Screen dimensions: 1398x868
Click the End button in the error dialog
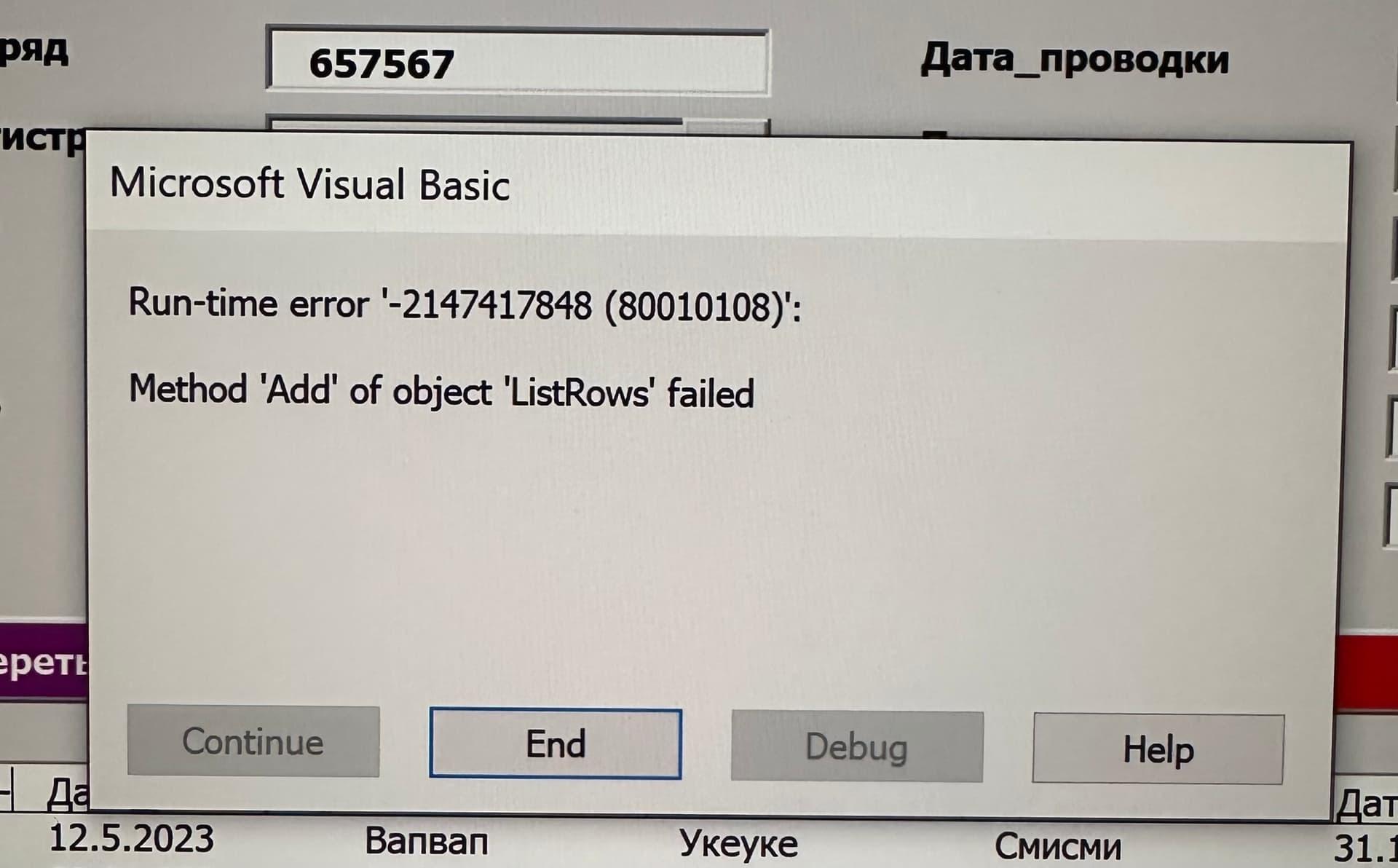point(555,743)
